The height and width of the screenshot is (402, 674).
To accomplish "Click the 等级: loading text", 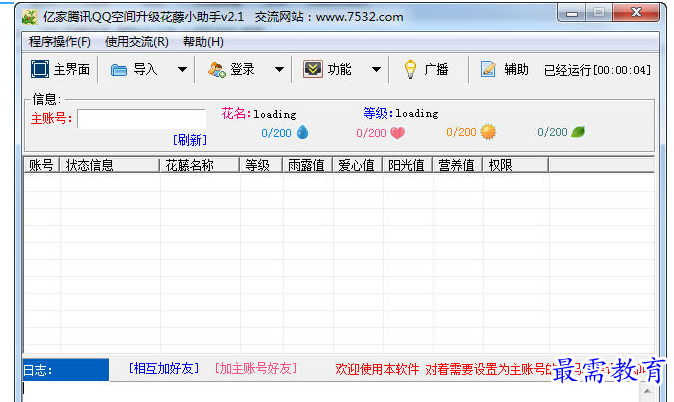I will (x=401, y=114).
